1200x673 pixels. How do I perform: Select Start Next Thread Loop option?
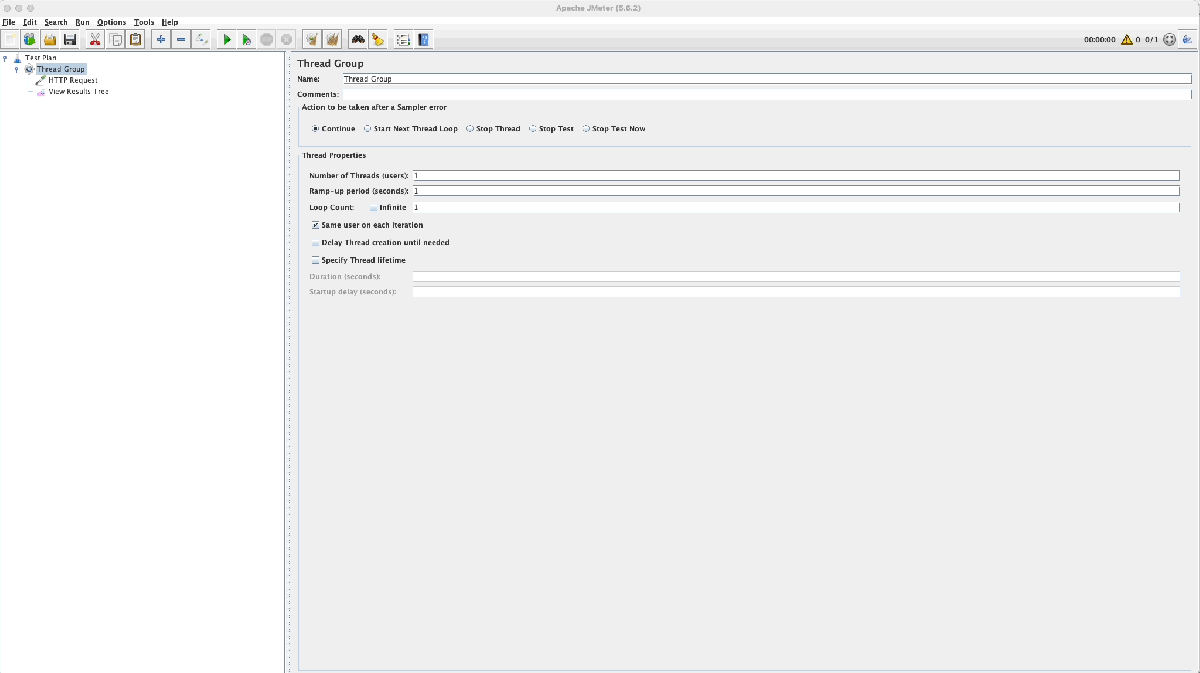coord(368,128)
